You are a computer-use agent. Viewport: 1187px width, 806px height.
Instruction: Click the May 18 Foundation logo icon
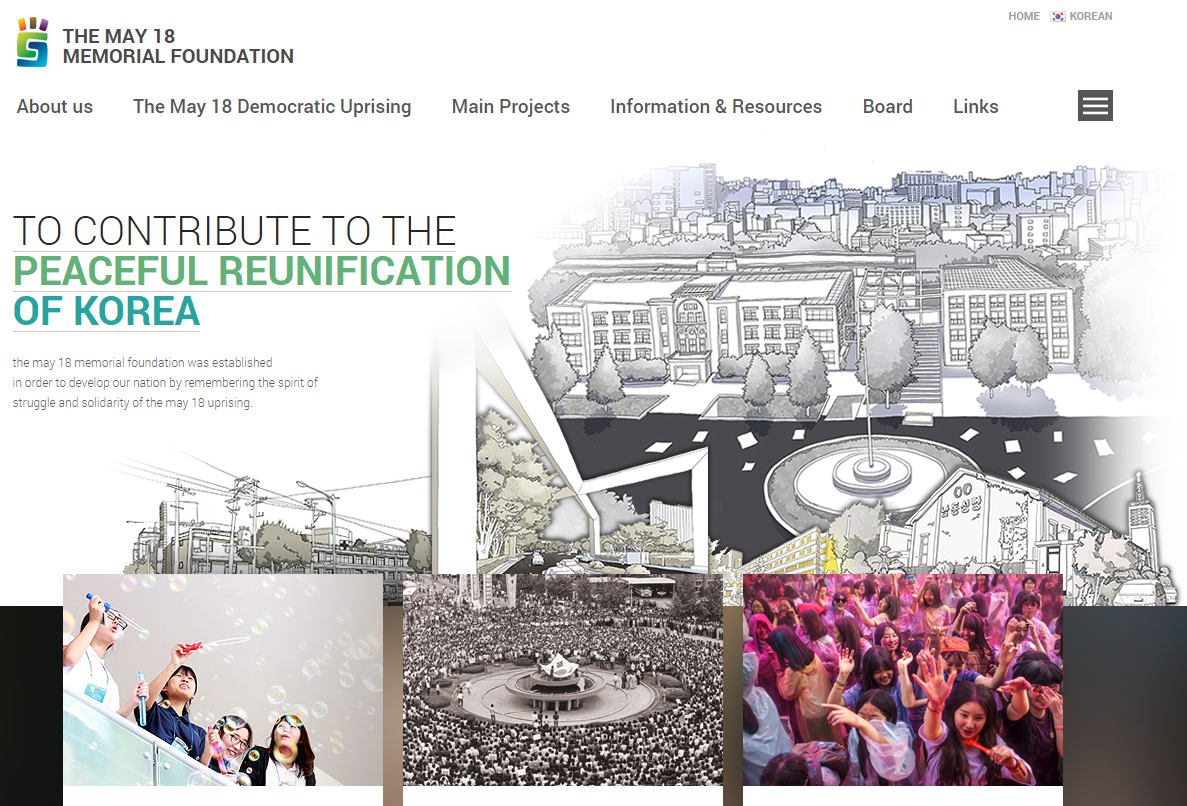[33, 42]
